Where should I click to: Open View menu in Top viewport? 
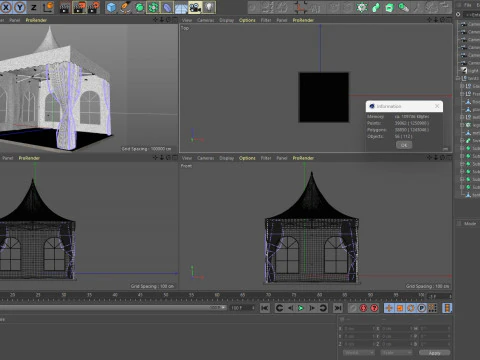[187, 20]
